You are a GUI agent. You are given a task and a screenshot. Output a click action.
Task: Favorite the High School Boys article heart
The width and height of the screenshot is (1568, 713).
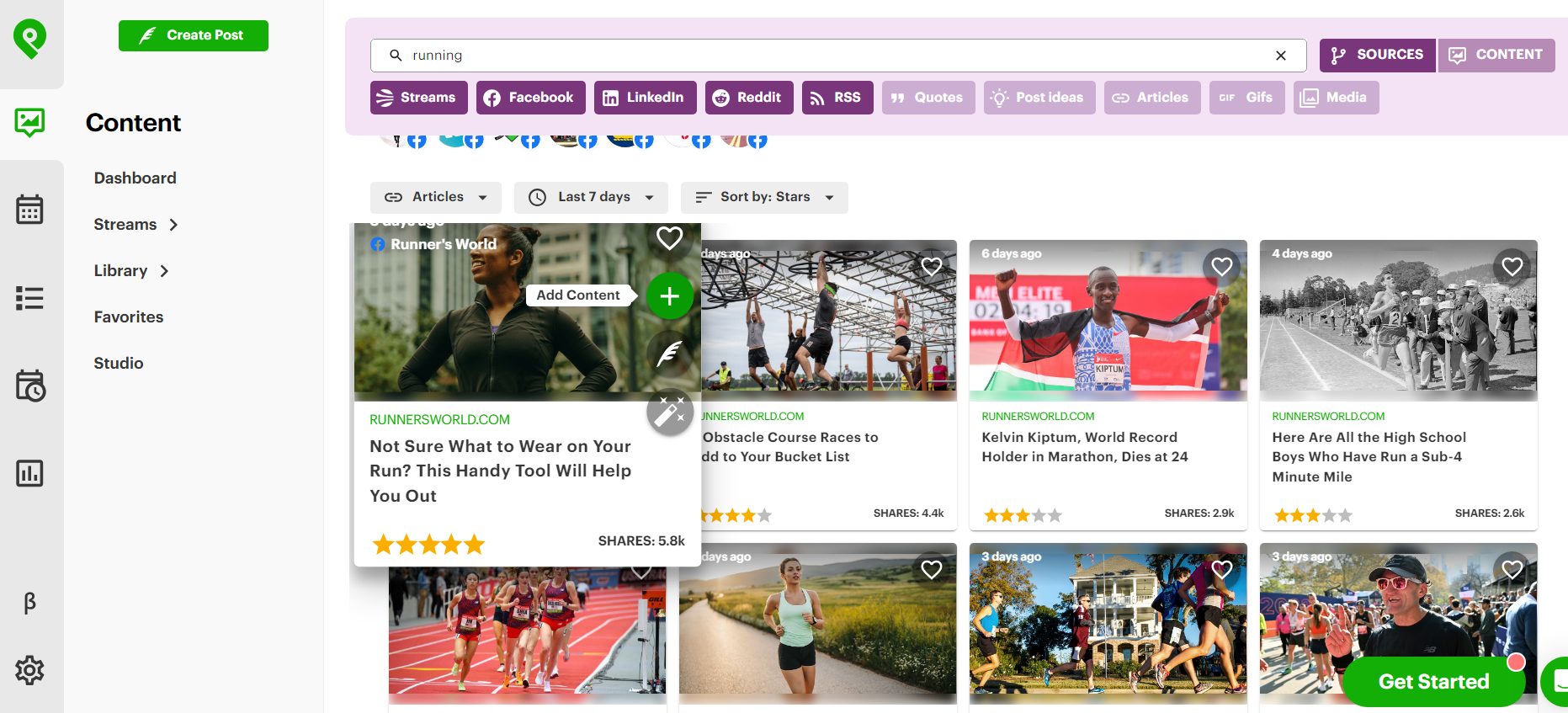pyautogui.click(x=1512, y=267)
